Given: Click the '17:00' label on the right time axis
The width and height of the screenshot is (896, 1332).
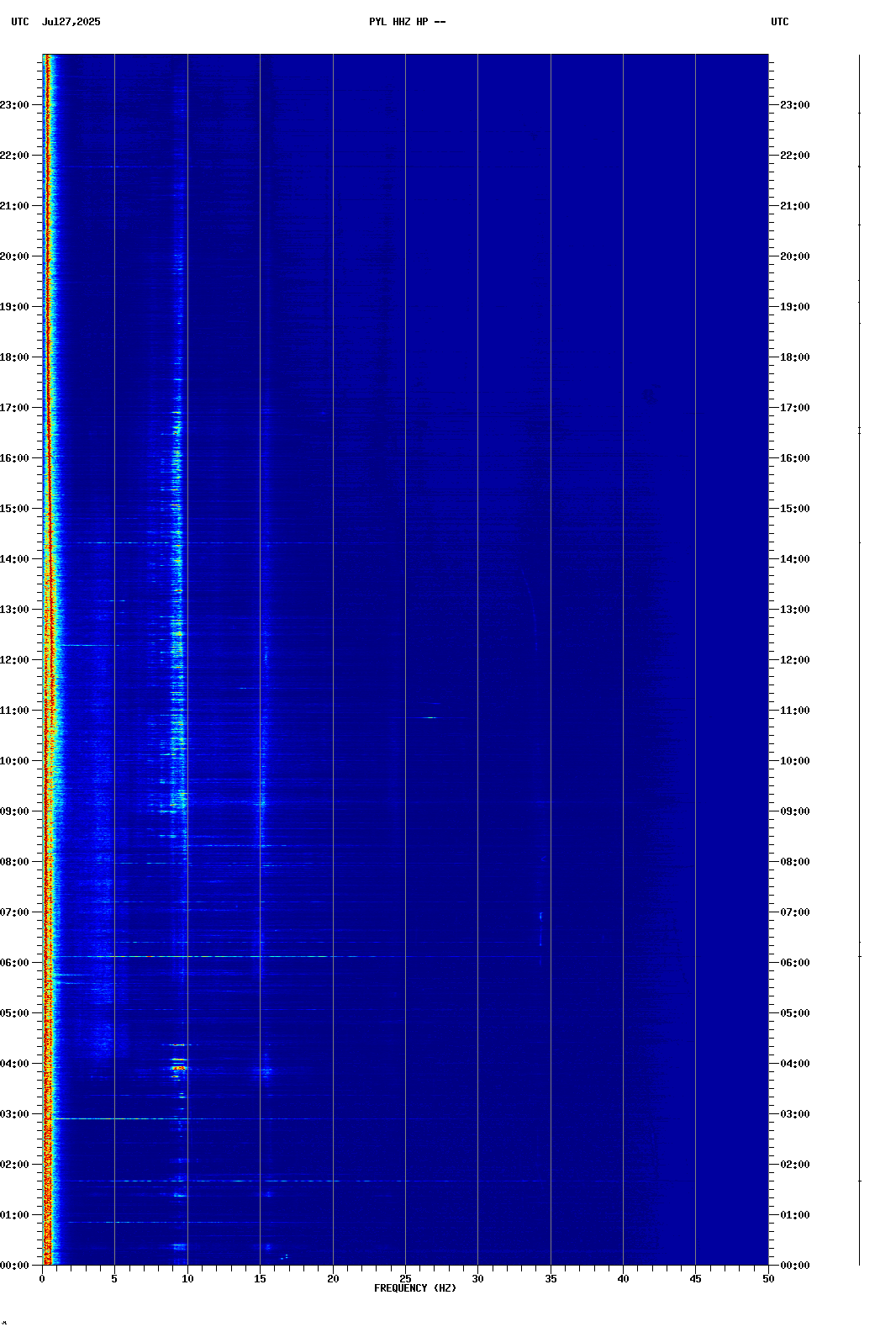Looking at the screenshot, I should click(x=795, y=408).
